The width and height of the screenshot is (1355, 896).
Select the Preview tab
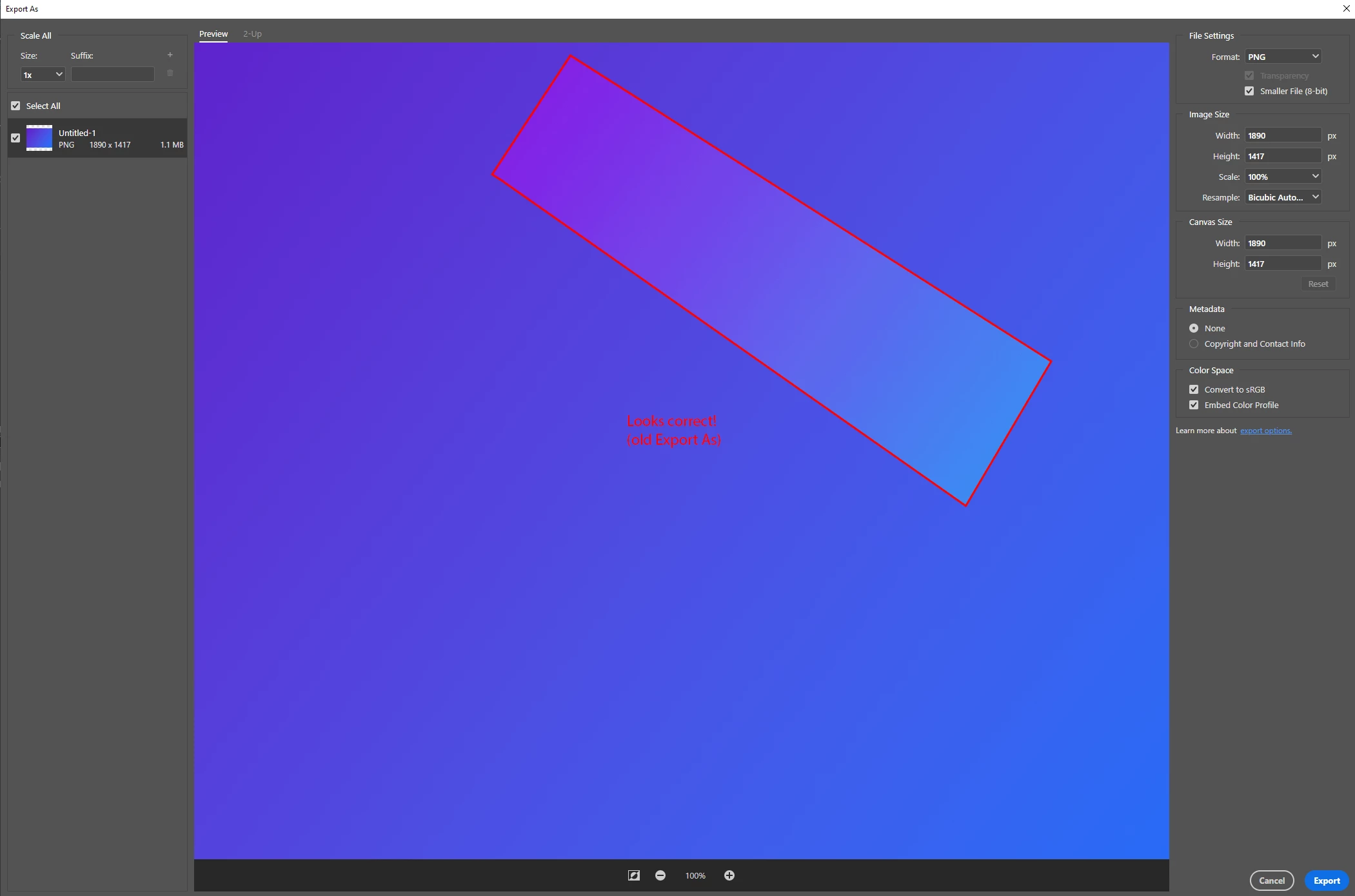tap(213, 34)
